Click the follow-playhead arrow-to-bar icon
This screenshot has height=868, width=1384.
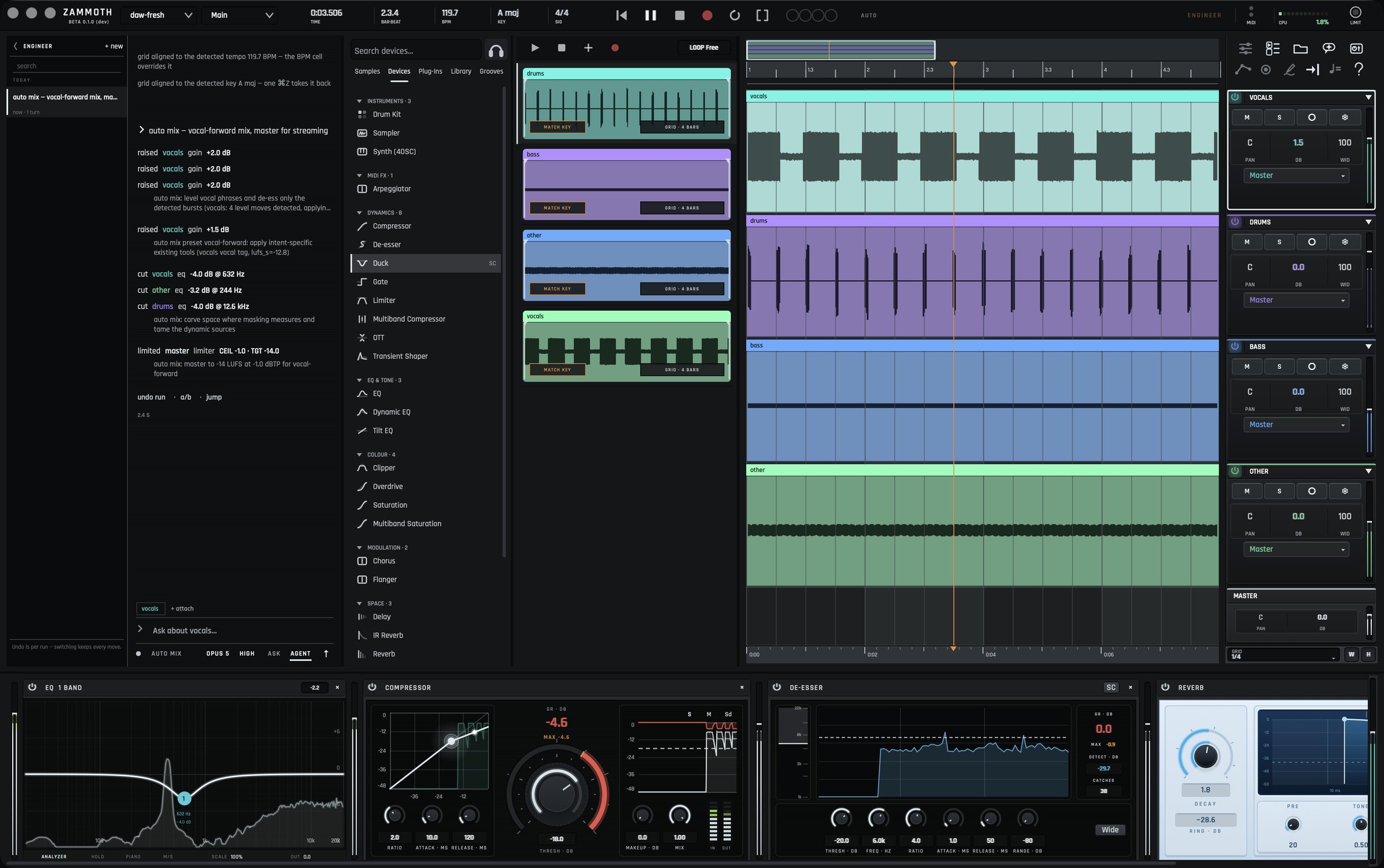1312,70
